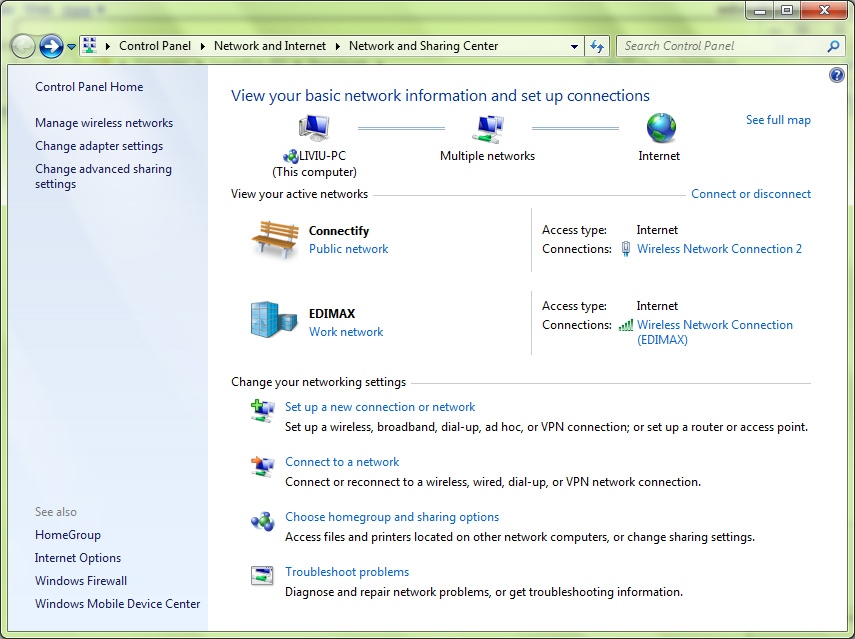Viewport: 855px width, 639px height.
Task: Open Change advanced sharing settings
Action: coord(103,176)
